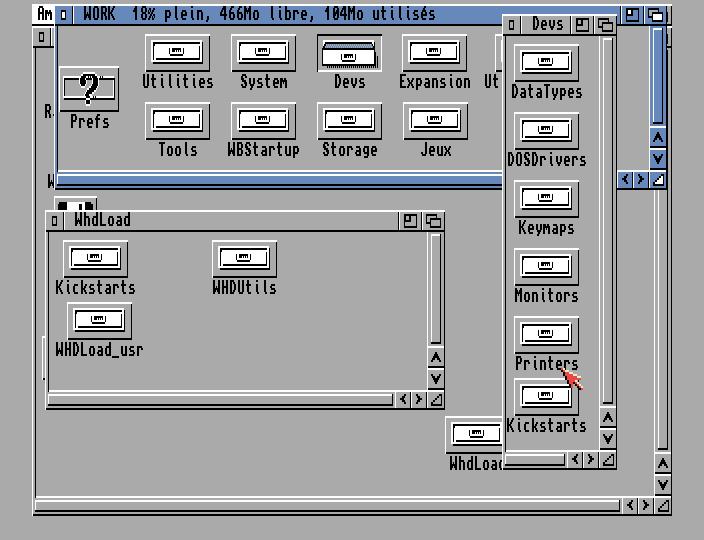704x540 pixels.
Task: Open the DataTypes drawer in Devs window
Action: [546, 63]
